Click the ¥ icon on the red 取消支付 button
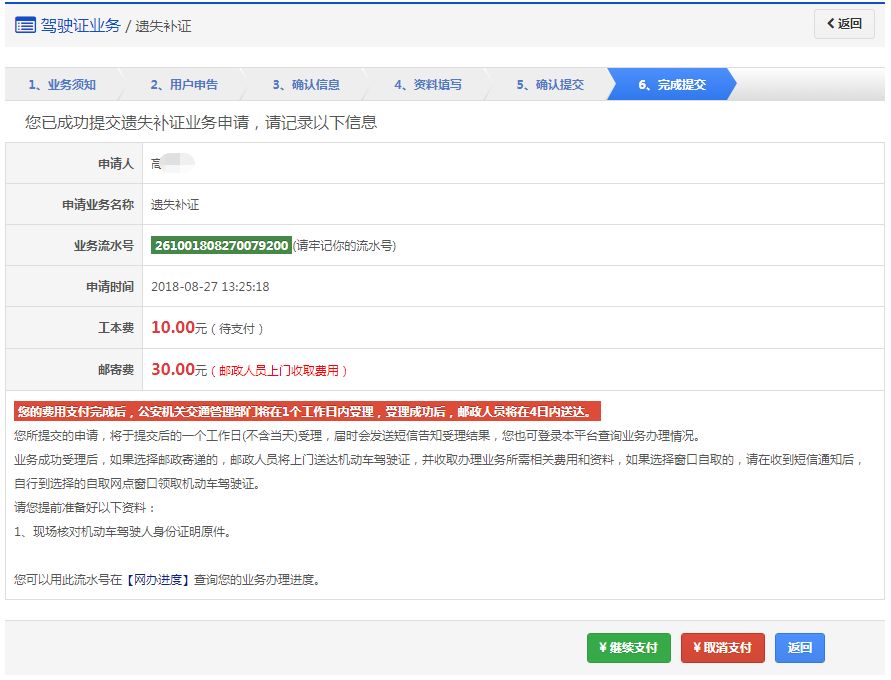 click(x=697, y=647)
